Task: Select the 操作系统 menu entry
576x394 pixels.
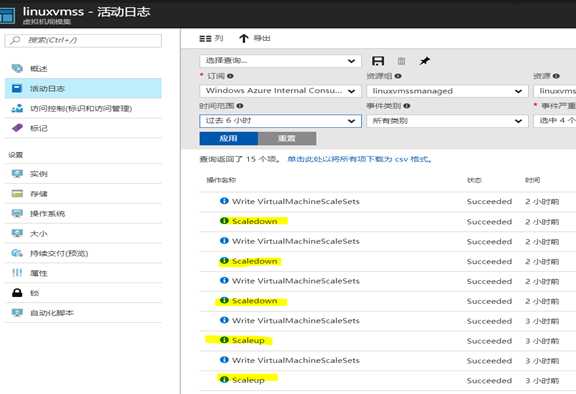Action: coord(83,213)
